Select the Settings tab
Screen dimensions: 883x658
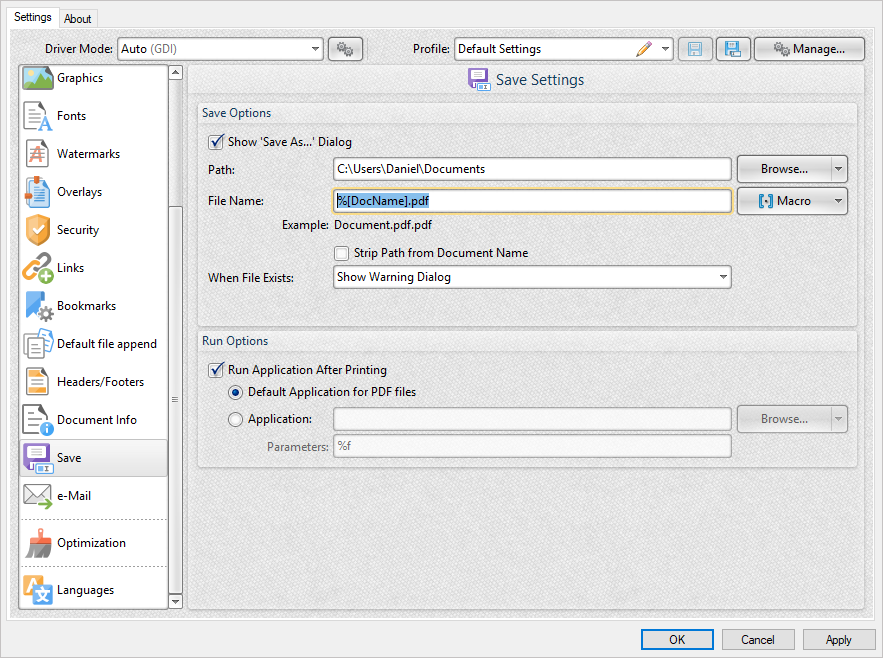pos(33,17)
